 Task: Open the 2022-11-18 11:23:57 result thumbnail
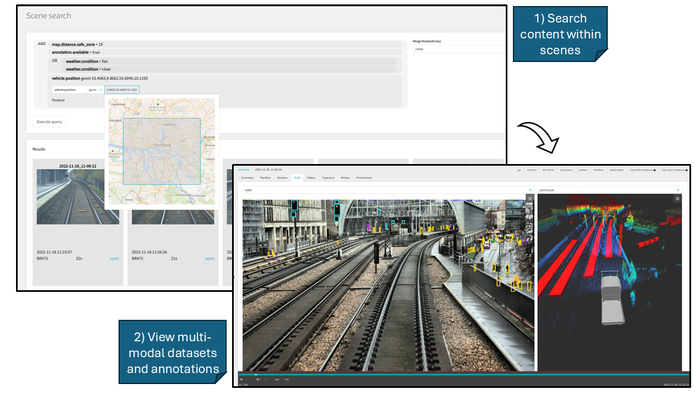78,196
